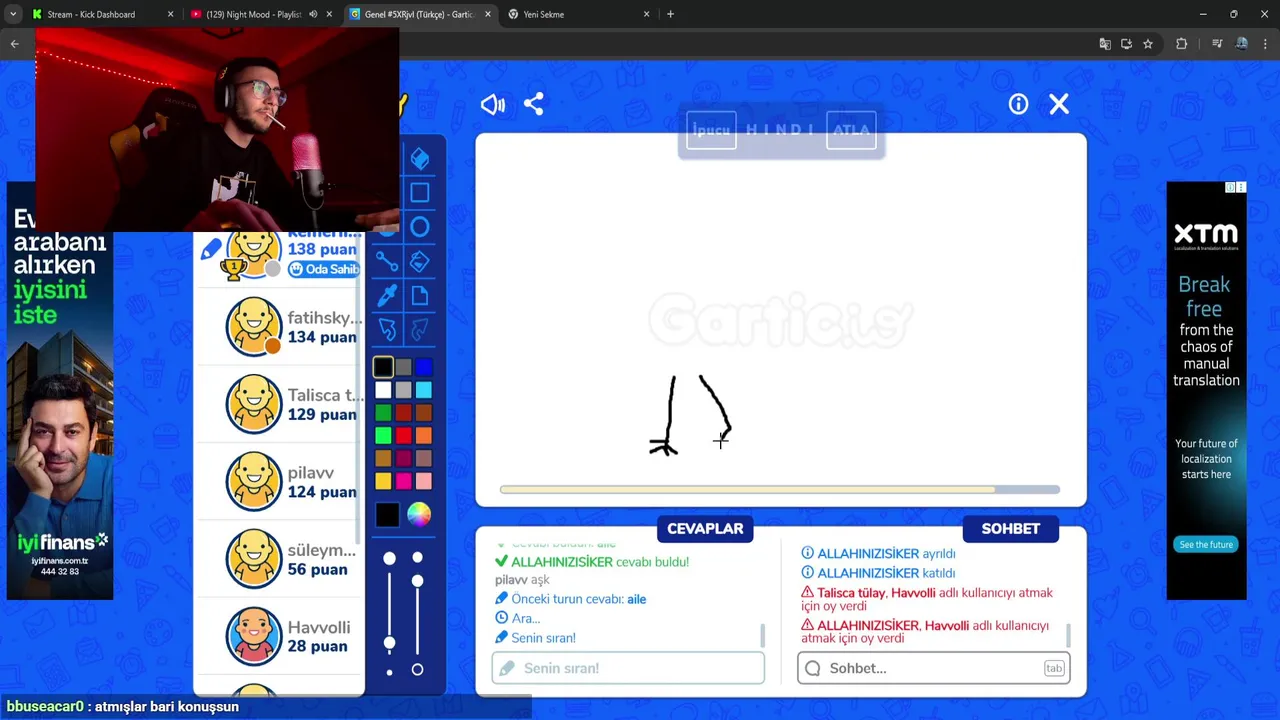Open the Chrome profile avatar
Screen dimensions: 1280x720
point(1241,44)
